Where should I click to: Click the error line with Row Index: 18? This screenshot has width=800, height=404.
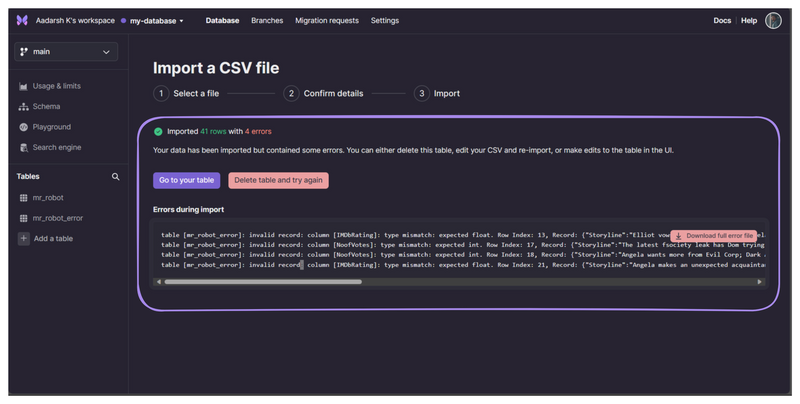pyautogui.click(x=462, y=255)
